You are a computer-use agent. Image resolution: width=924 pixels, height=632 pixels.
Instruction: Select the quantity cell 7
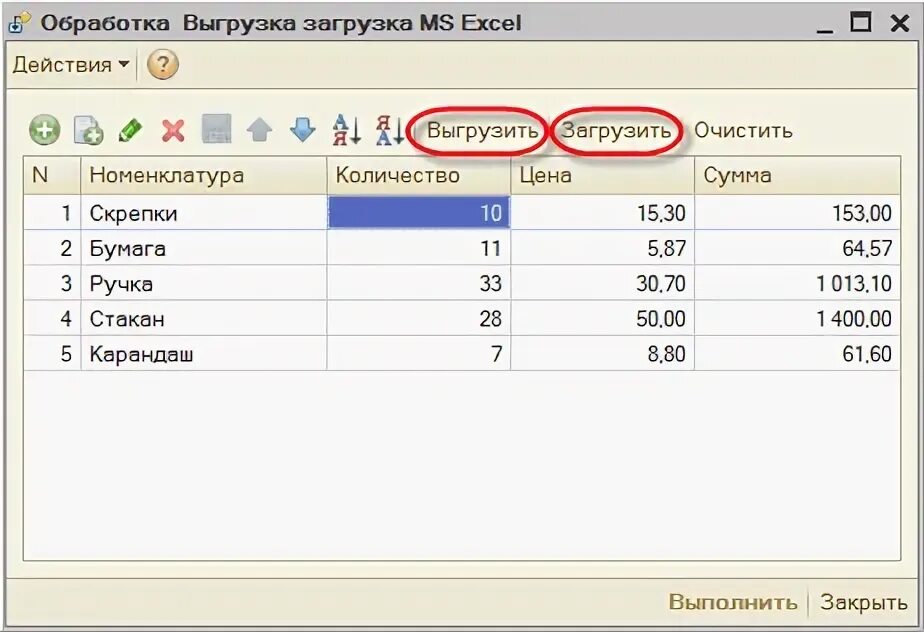click(418, 354)
